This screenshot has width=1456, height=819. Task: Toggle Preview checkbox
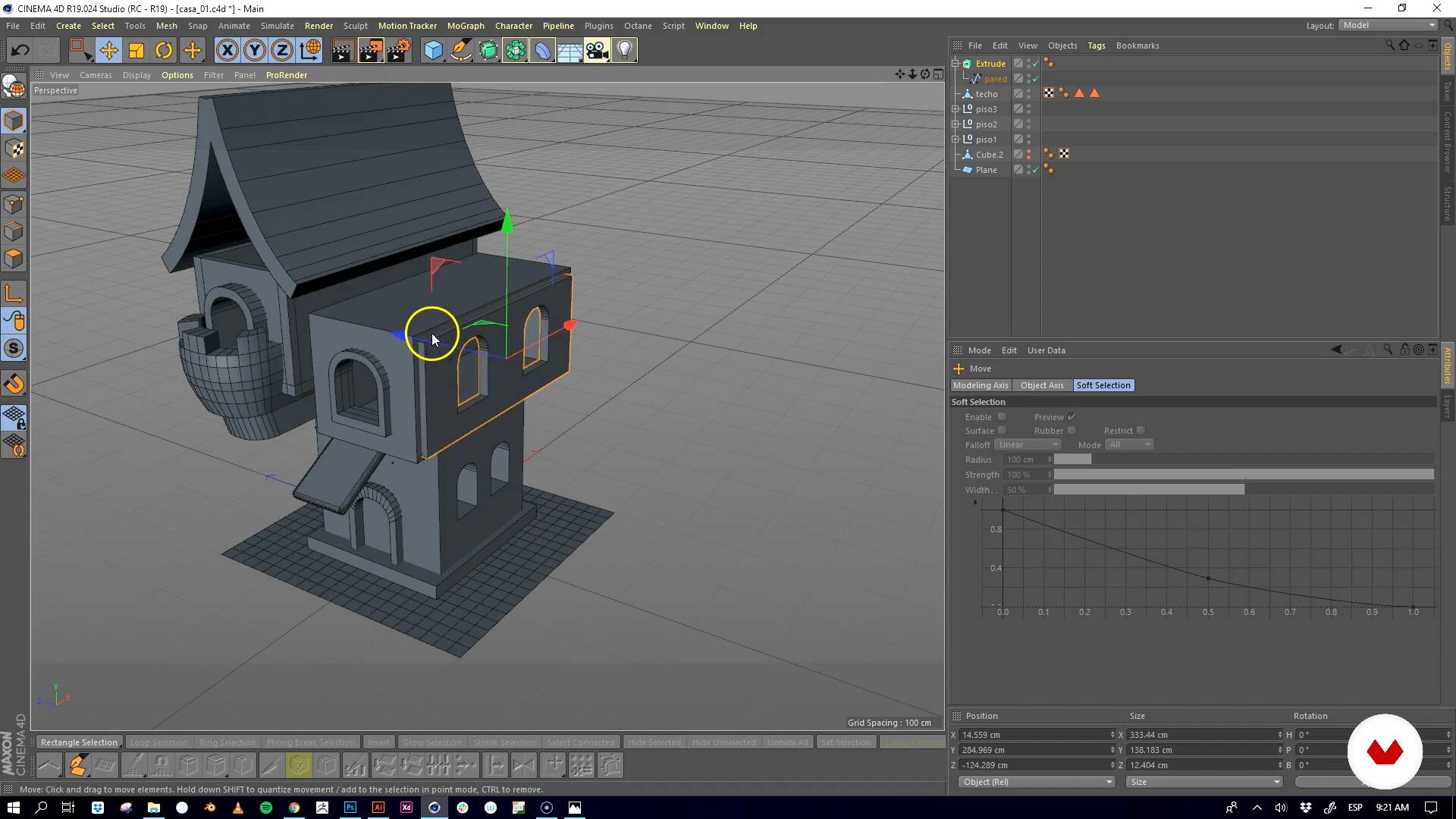[1072, 417]
